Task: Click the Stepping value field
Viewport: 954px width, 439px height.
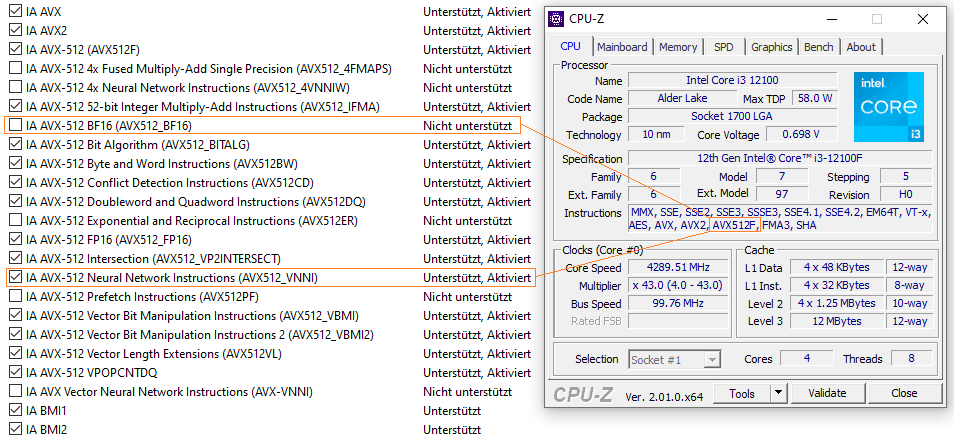Action: (905, 177)
